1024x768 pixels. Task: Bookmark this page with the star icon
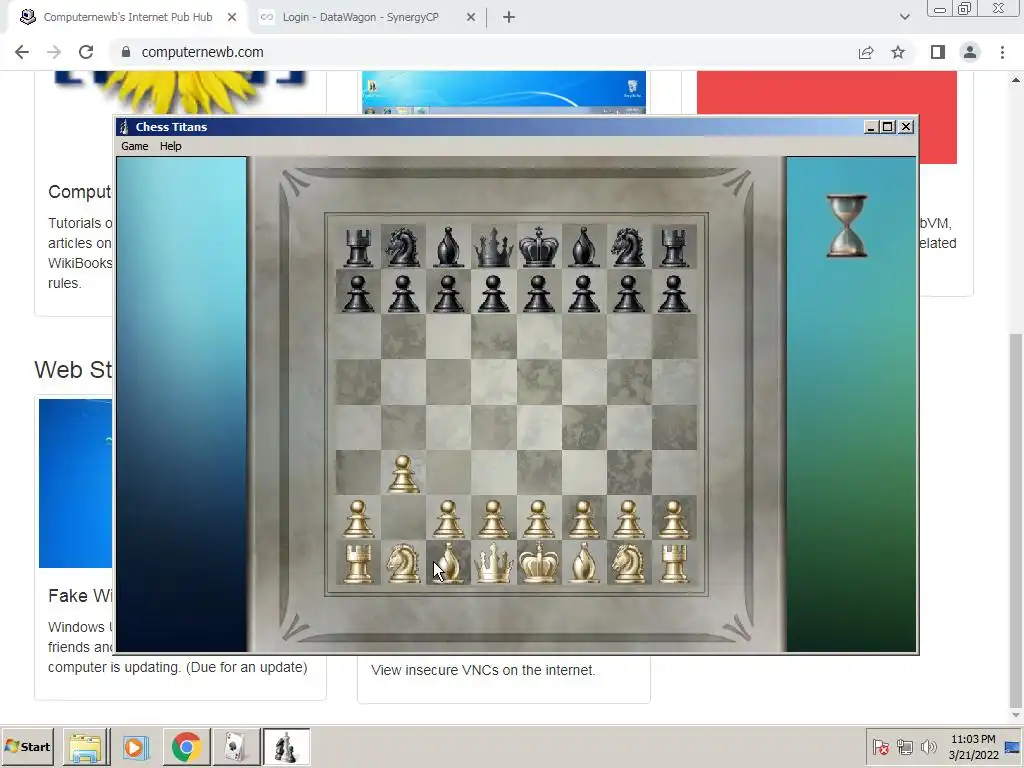click(x=898, y=52)
